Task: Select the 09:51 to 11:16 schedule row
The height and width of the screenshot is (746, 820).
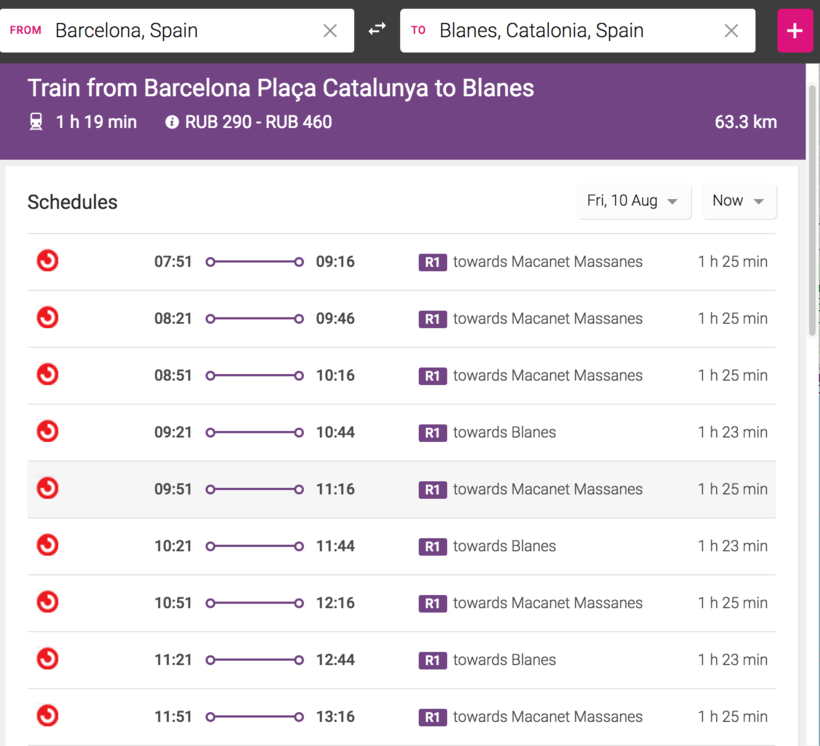Action: [x=400, y=489]
